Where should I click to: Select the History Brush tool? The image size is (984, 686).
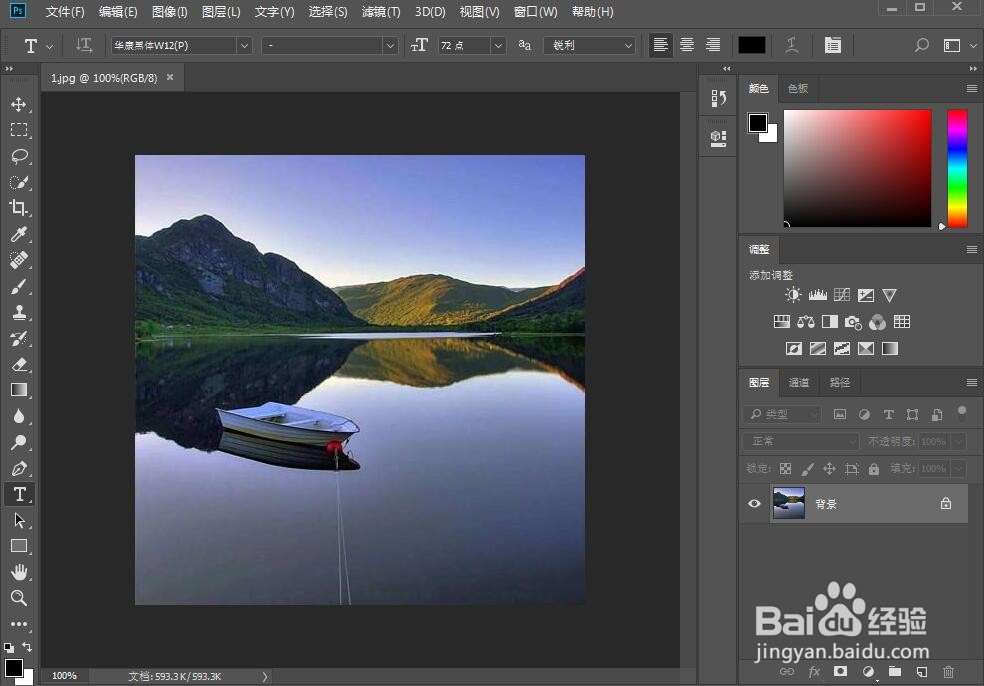click(x=19, y=338)
